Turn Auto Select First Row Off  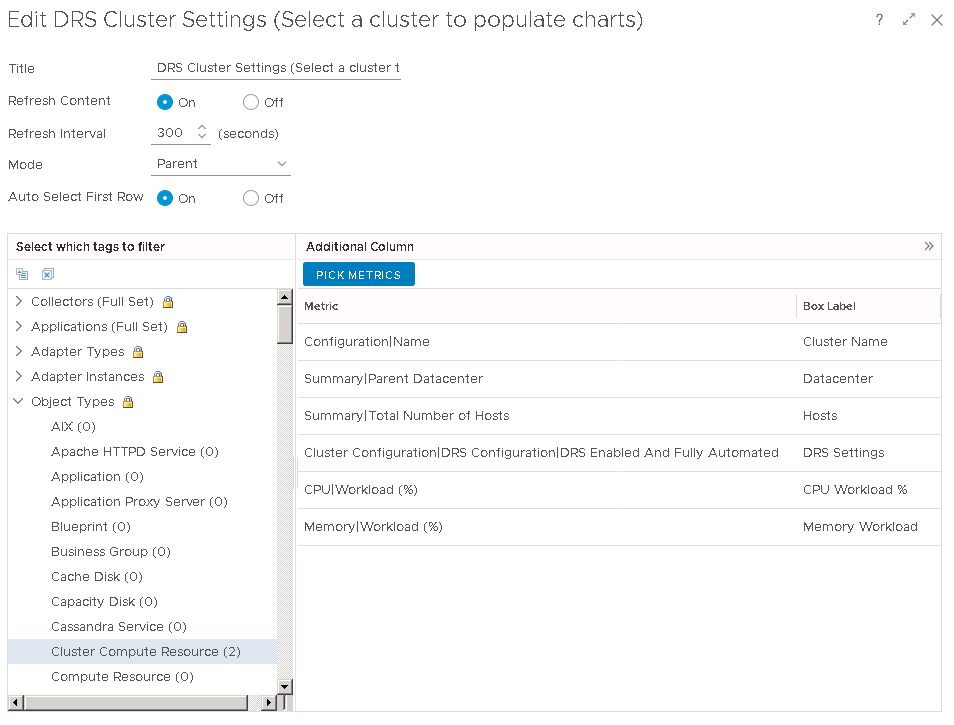point(251,198)
